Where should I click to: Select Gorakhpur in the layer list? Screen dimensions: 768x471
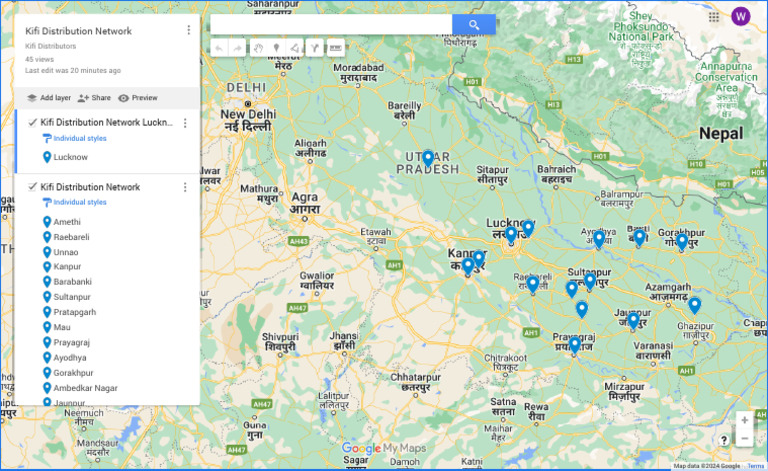(73, 373)
